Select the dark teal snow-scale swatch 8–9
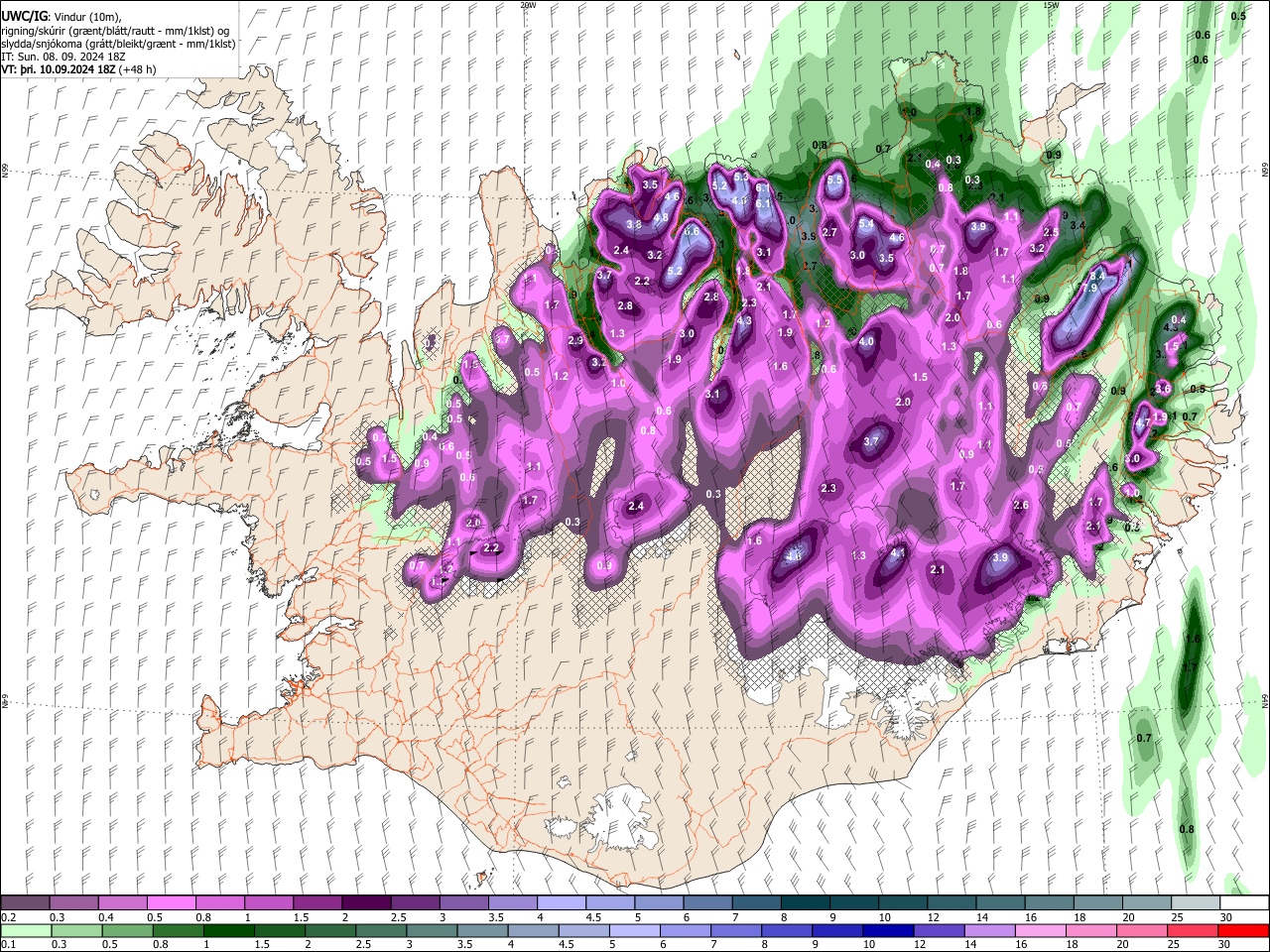 [805, 903]
